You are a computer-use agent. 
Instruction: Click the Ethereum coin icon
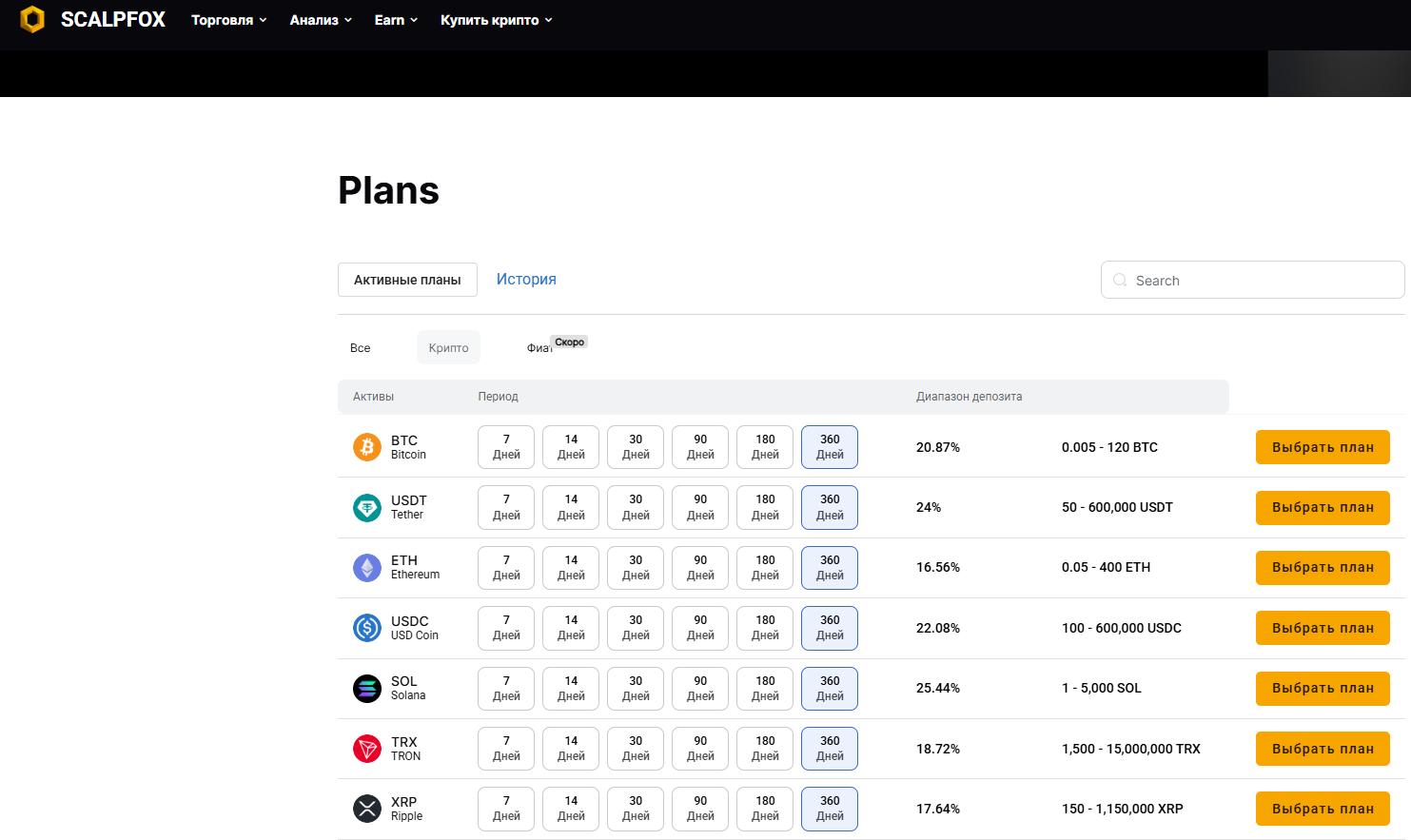tap(367, 568)
